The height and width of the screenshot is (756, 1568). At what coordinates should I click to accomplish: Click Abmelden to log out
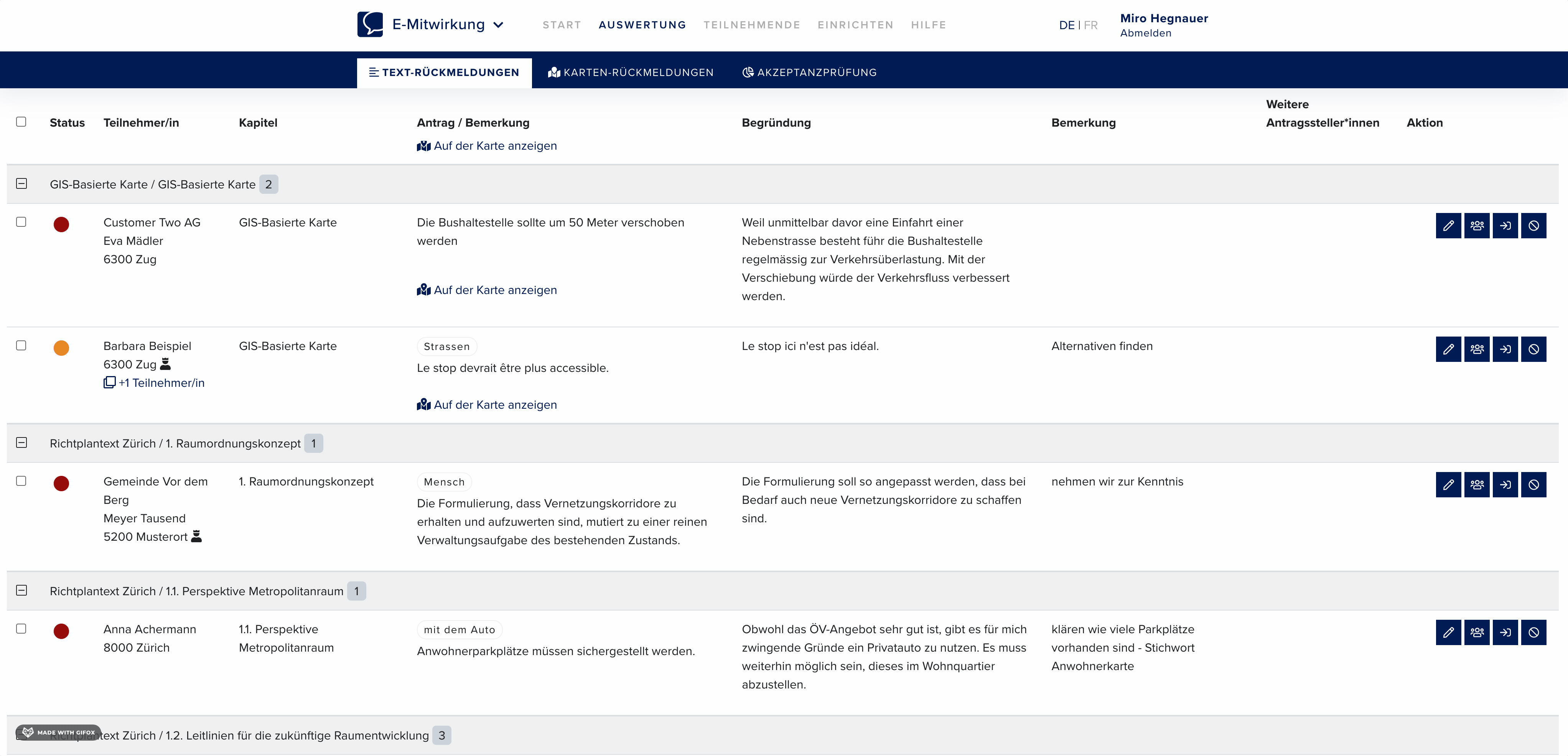(x=1146, y=33)
